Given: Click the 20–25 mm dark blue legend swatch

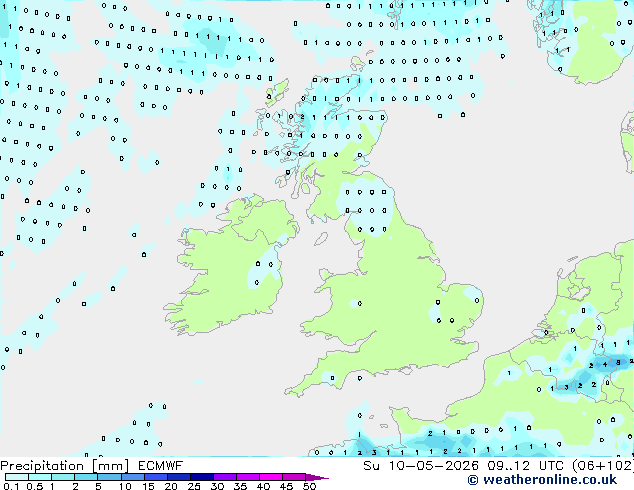Looking at the screenshot, I should (179, 477).
